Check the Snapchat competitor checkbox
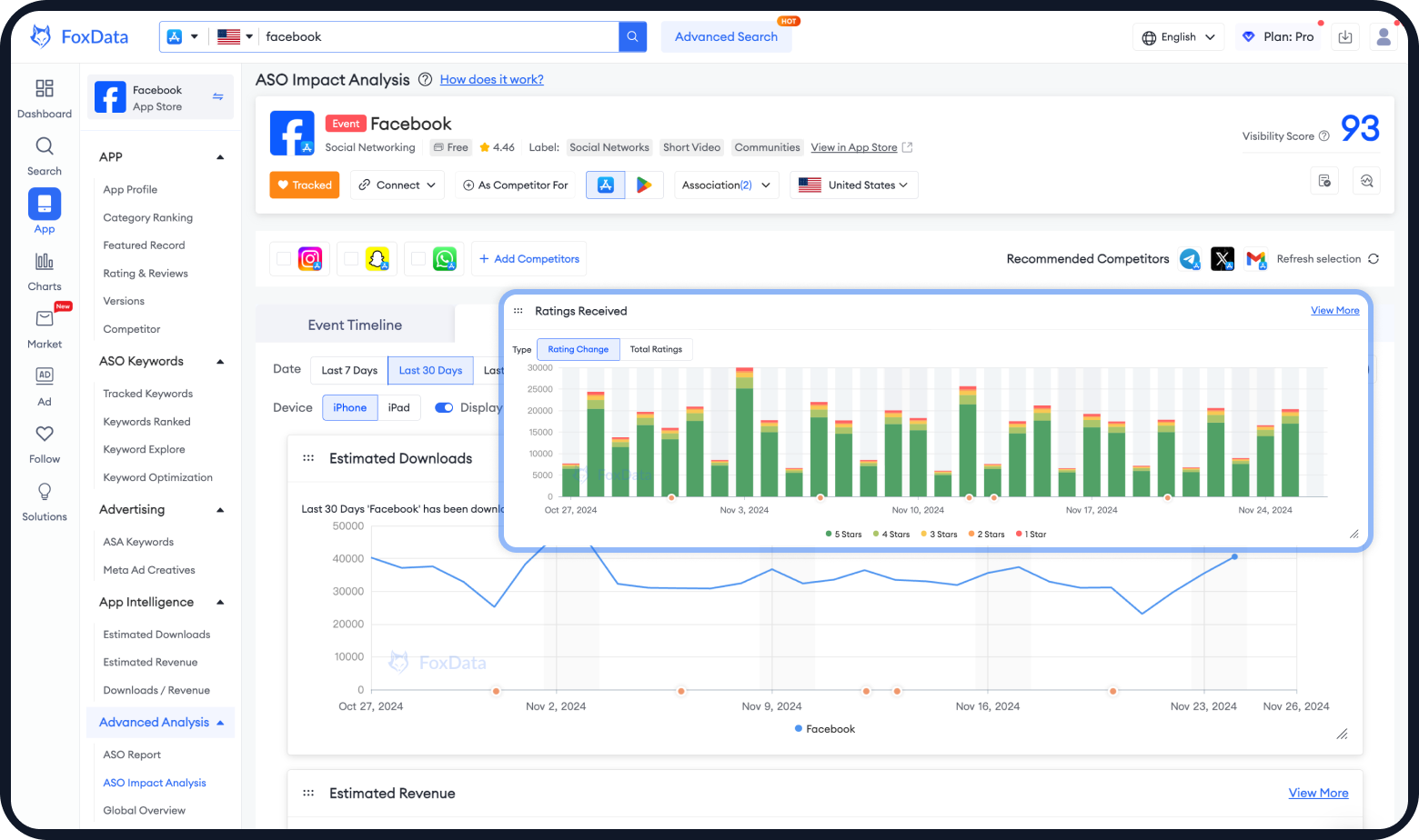 (x=351, y=259)
